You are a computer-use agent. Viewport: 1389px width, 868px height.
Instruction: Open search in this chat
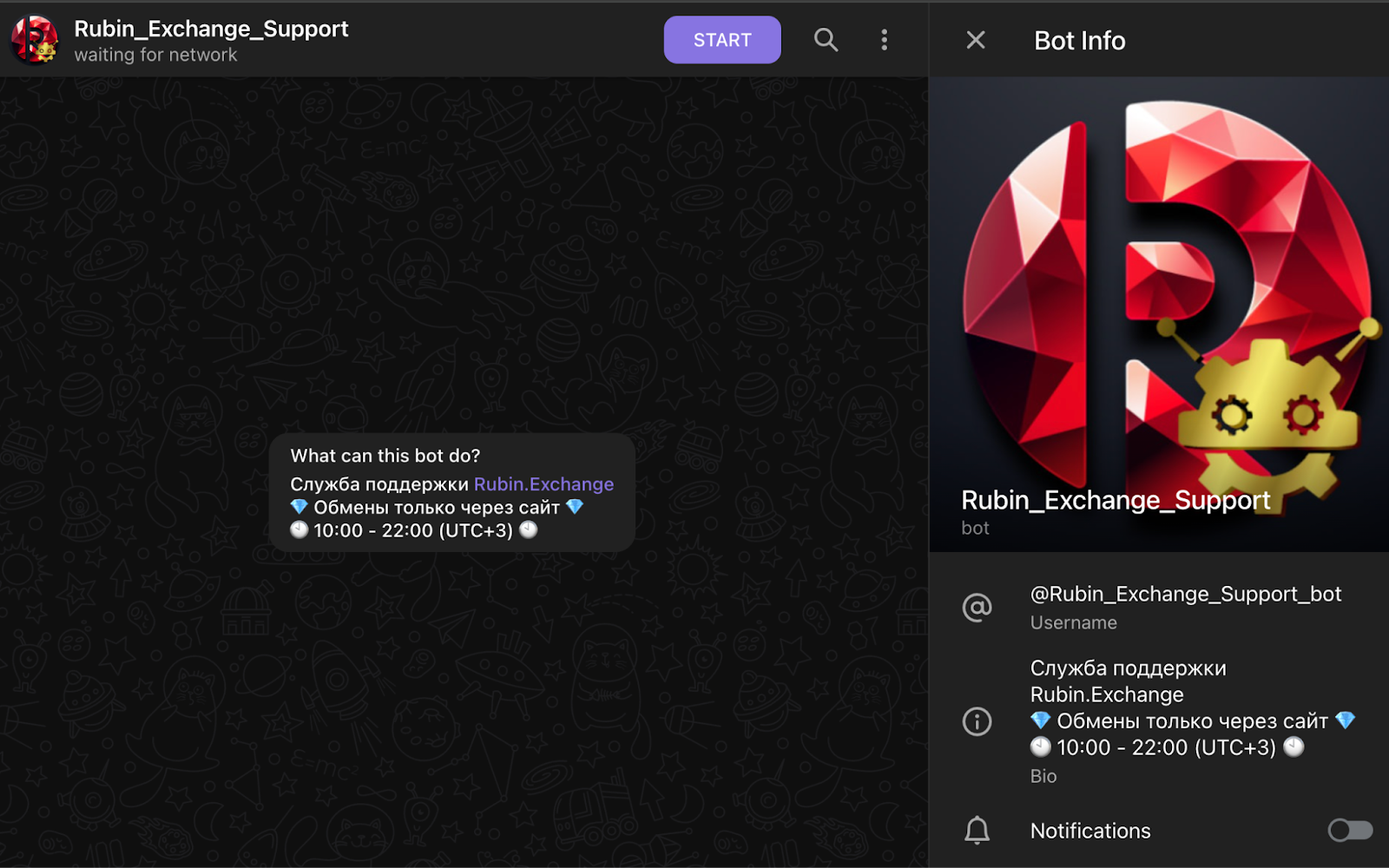(826, 40)
